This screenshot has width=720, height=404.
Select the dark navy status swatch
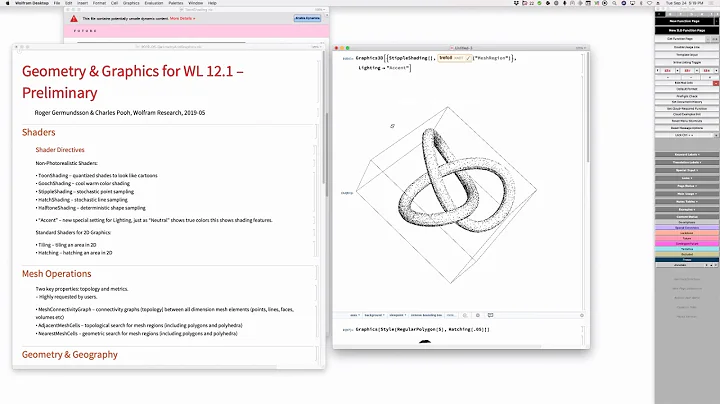pyautogui.click(x=687, y=260)
